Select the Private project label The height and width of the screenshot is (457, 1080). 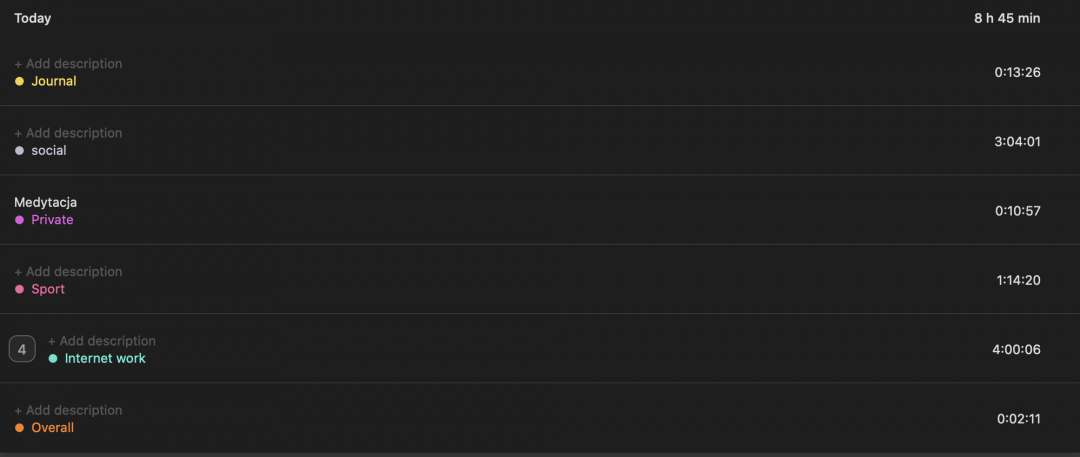[x=52, y=220]
